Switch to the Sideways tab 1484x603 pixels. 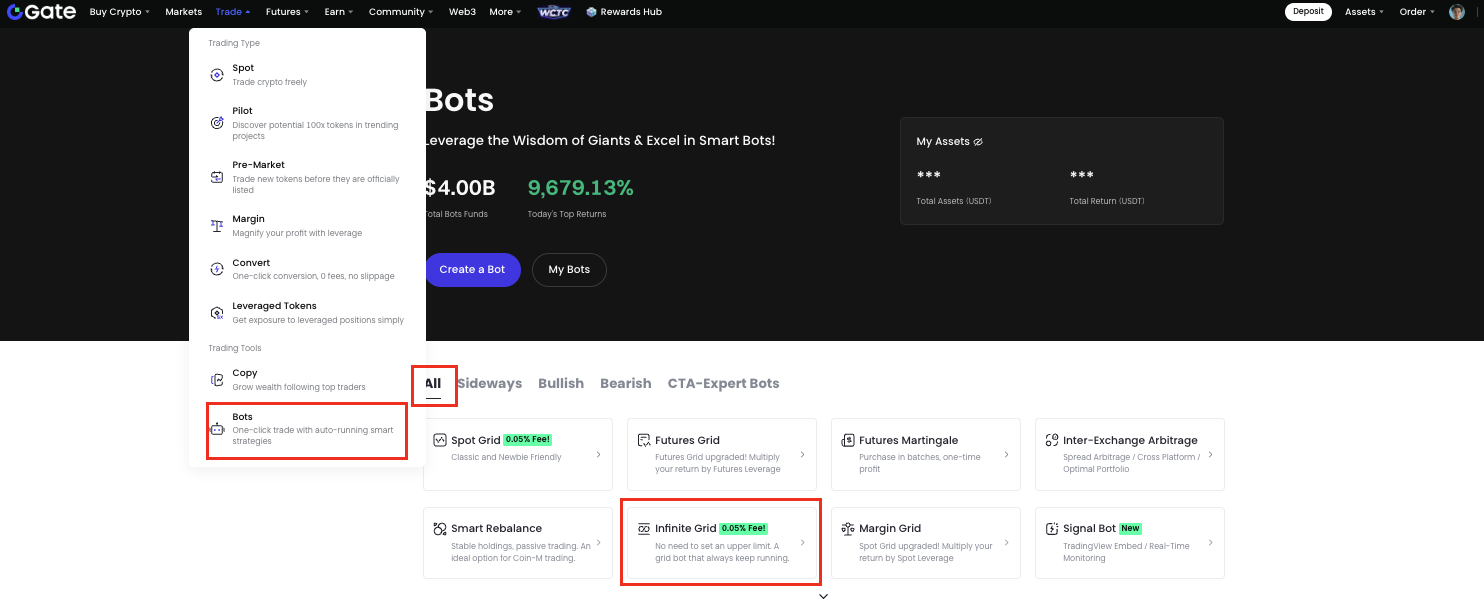[489, 384]
